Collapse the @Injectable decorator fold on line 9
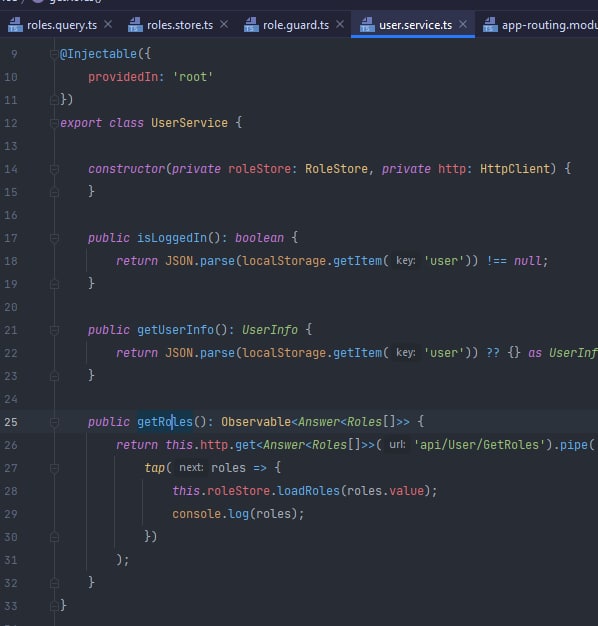 coord(54,54)
